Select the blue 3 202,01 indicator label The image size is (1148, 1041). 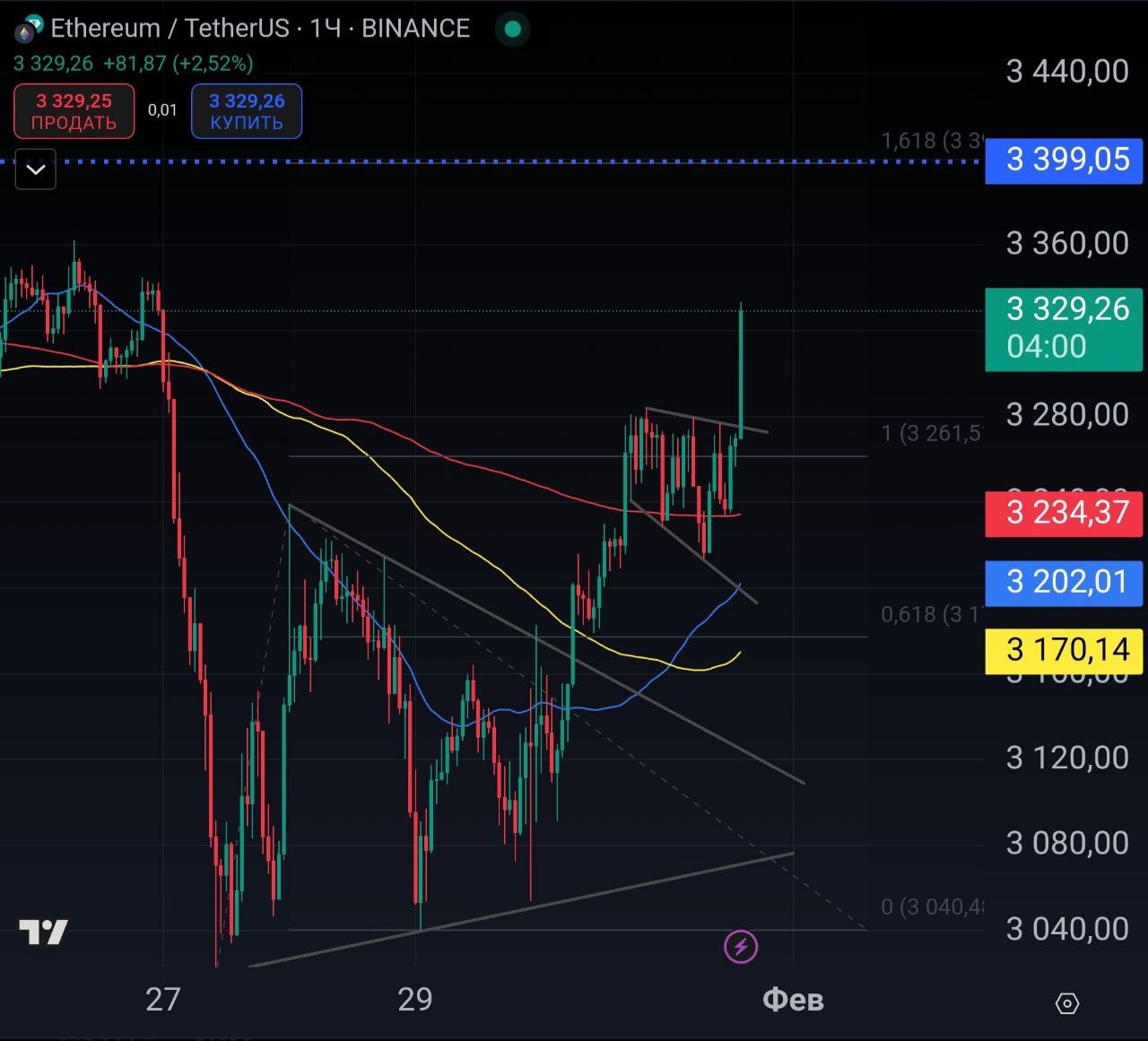pos(1065,583)
